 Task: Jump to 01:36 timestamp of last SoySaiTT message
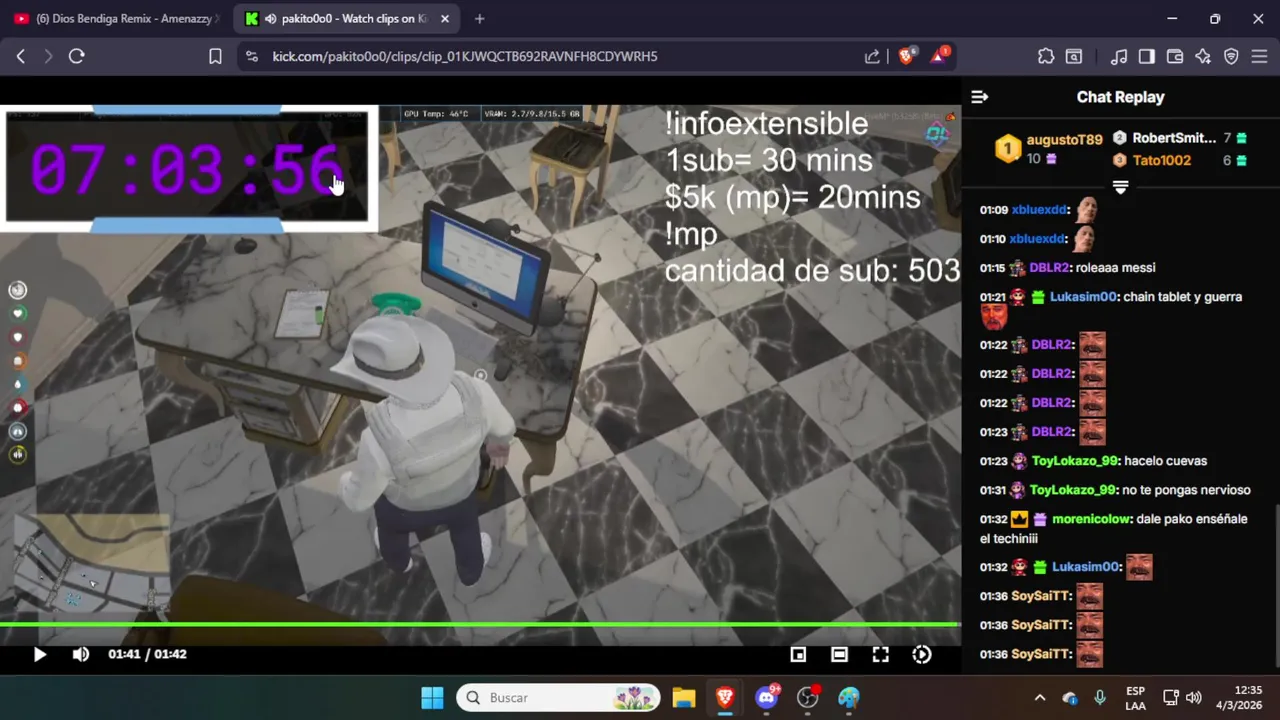pos(993,654)
